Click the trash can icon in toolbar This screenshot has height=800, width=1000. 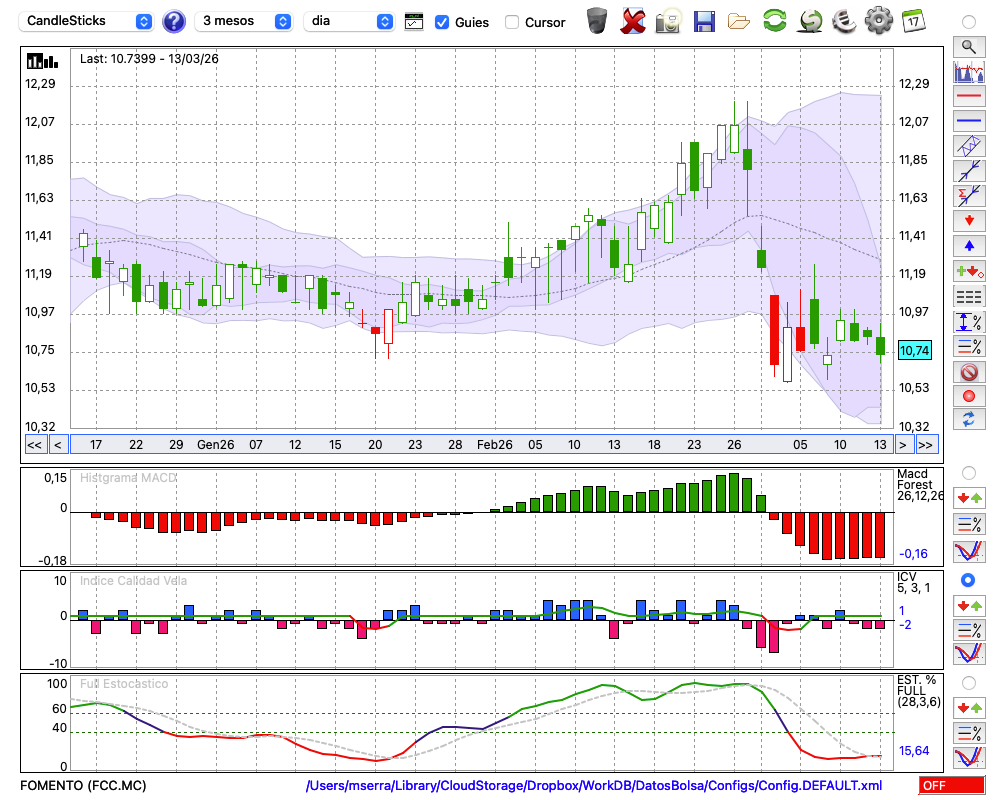(x=597, y=20)
